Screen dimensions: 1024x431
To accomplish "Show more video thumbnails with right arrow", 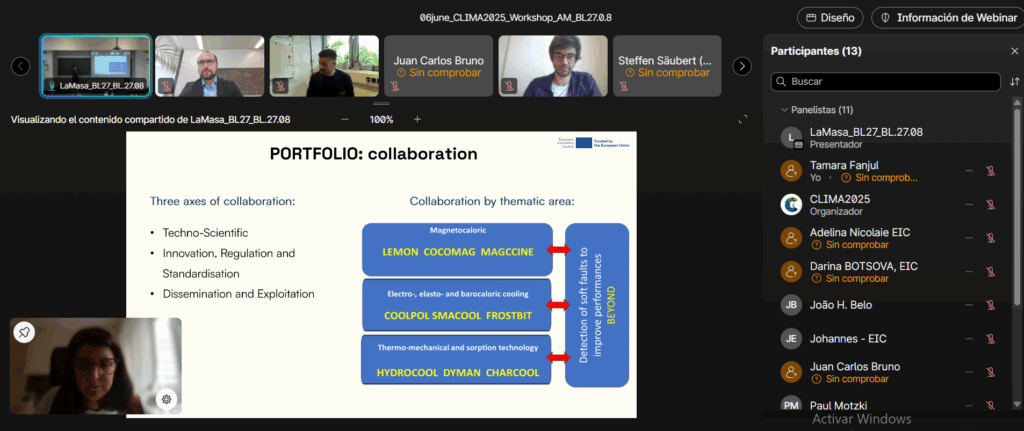I will point(742,66).
